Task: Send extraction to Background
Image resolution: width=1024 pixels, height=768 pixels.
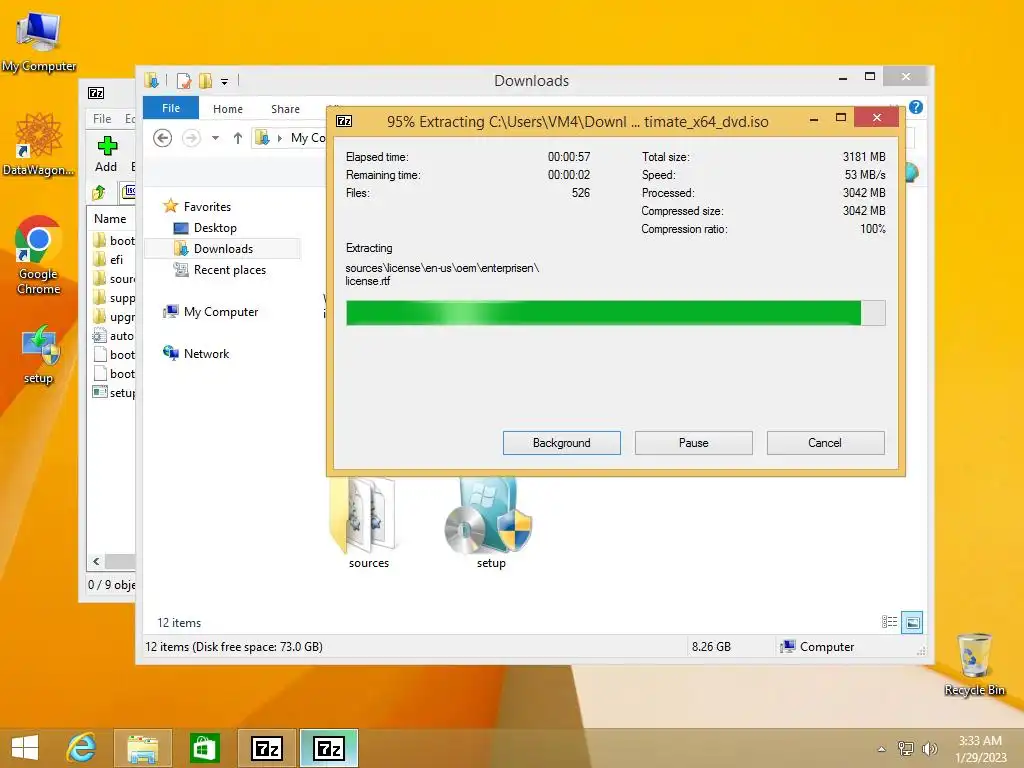Action: pos(562,443)
